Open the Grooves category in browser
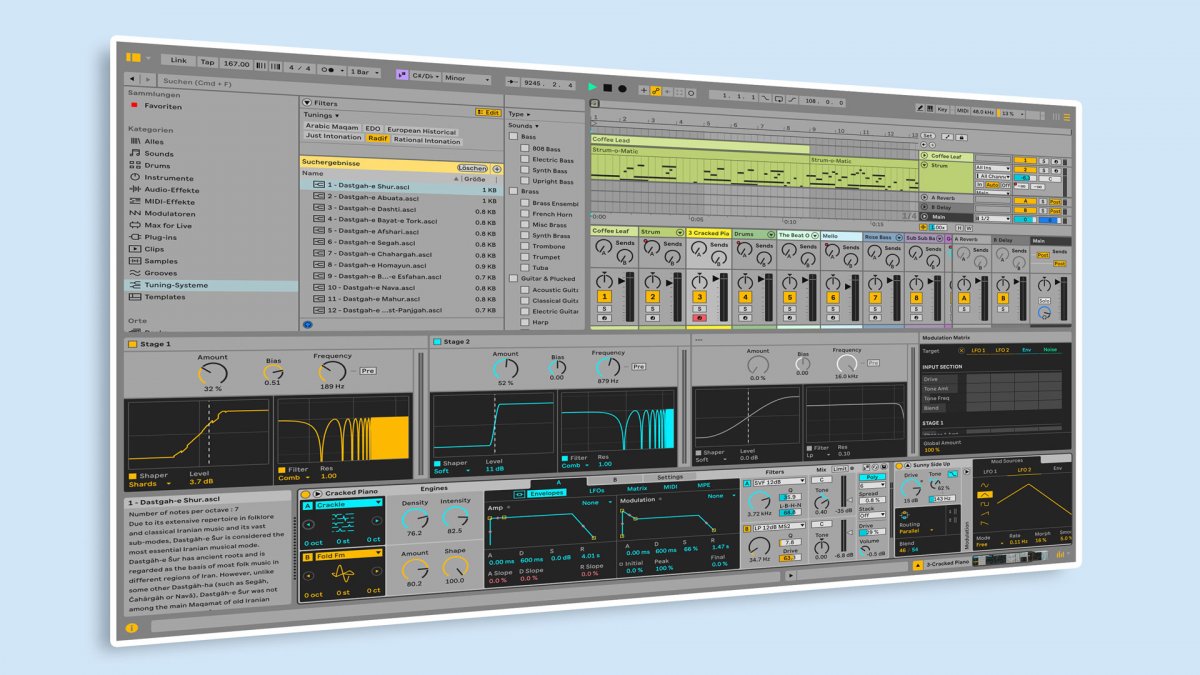The width and height of the screenshot is (1200, 675). (x=160, y=273)
